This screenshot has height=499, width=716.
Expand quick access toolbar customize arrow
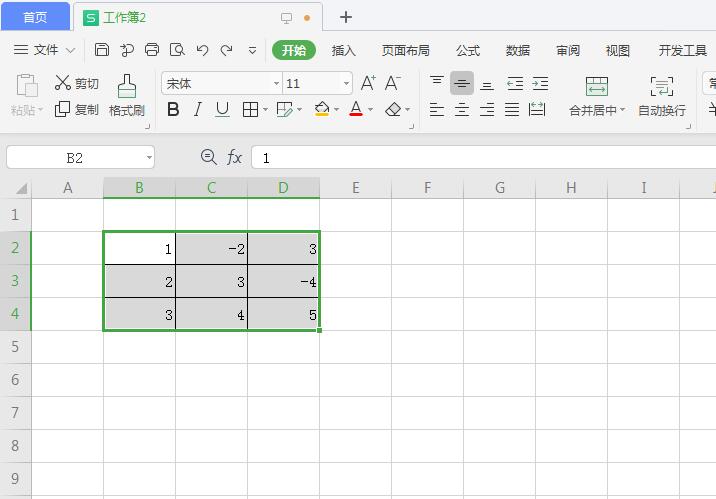(252, 50)
